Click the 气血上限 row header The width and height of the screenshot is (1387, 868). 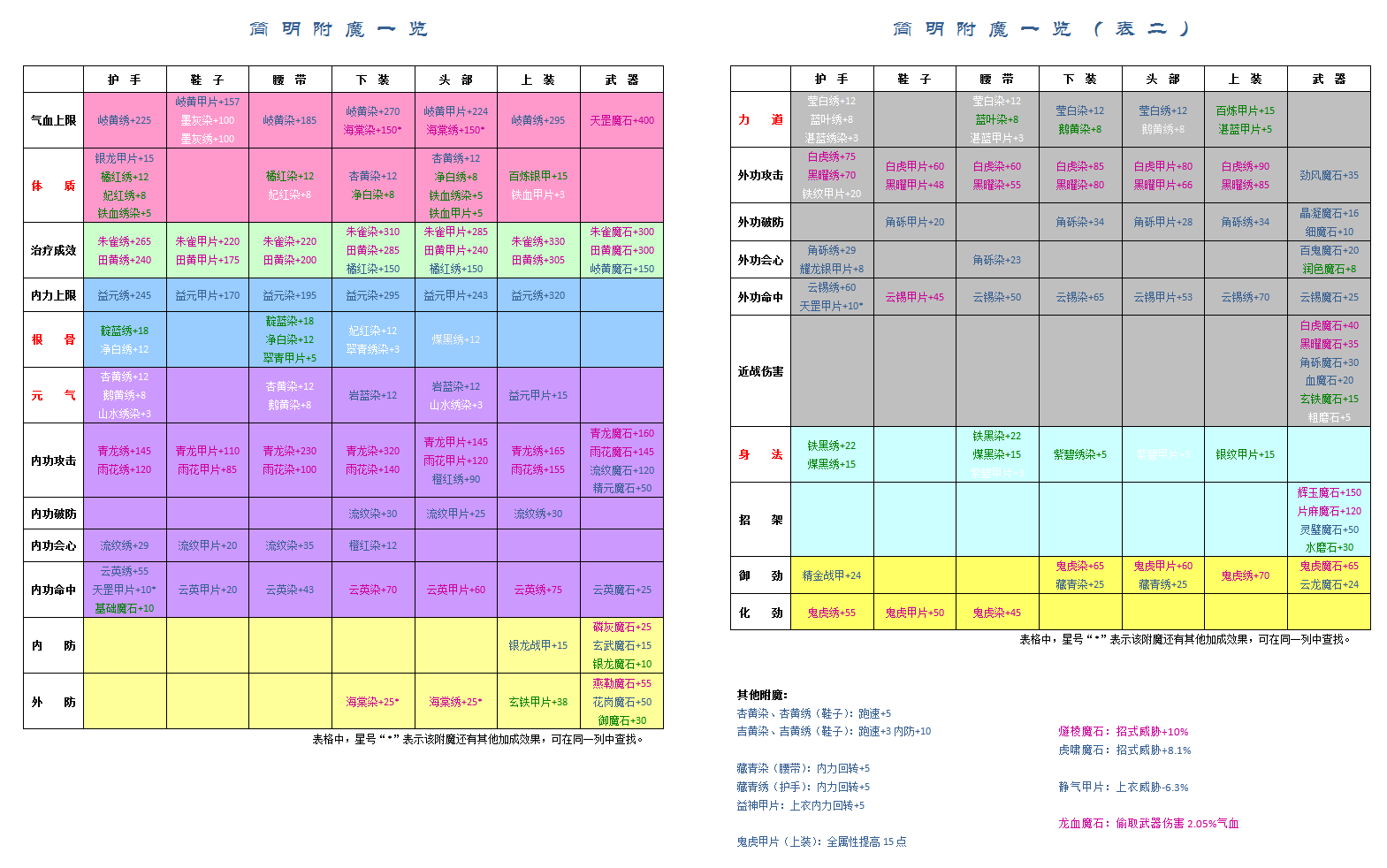point(53,120)
